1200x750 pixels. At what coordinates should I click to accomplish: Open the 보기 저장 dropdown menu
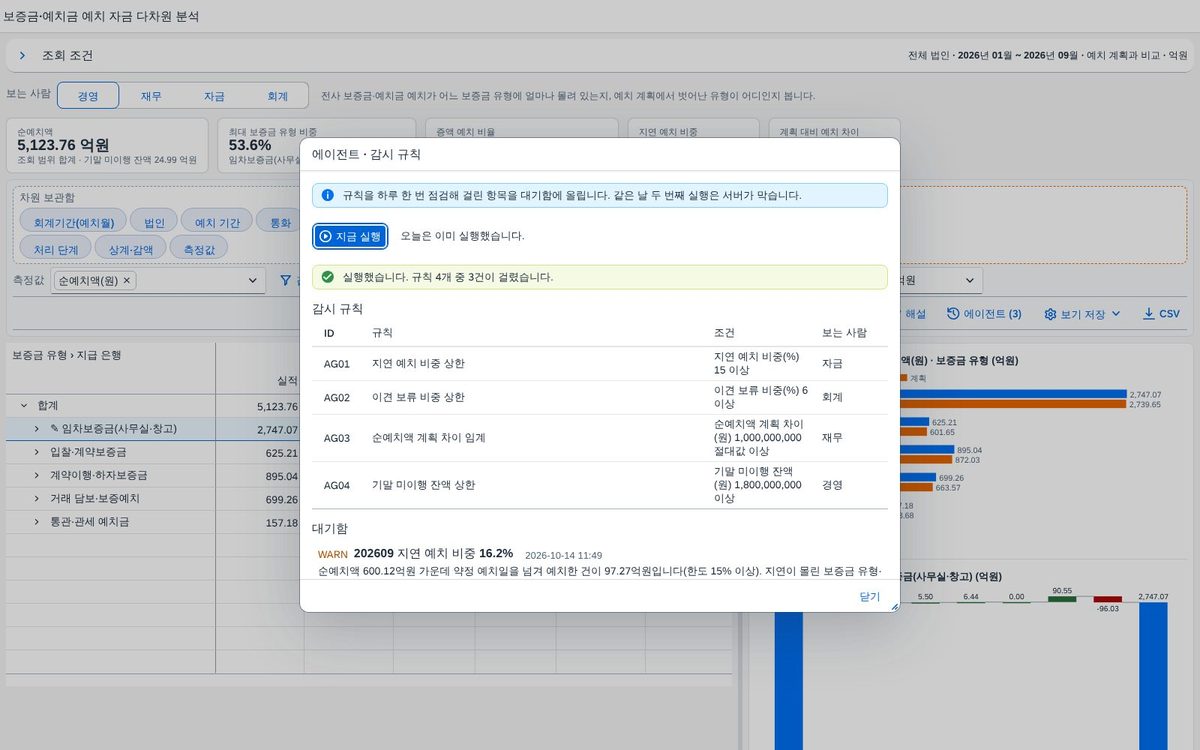tap(1082, 314)
